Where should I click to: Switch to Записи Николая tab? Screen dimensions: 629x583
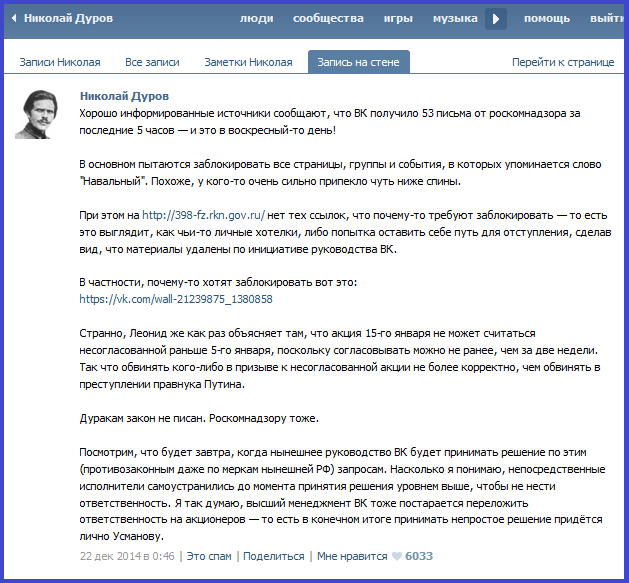60,62
